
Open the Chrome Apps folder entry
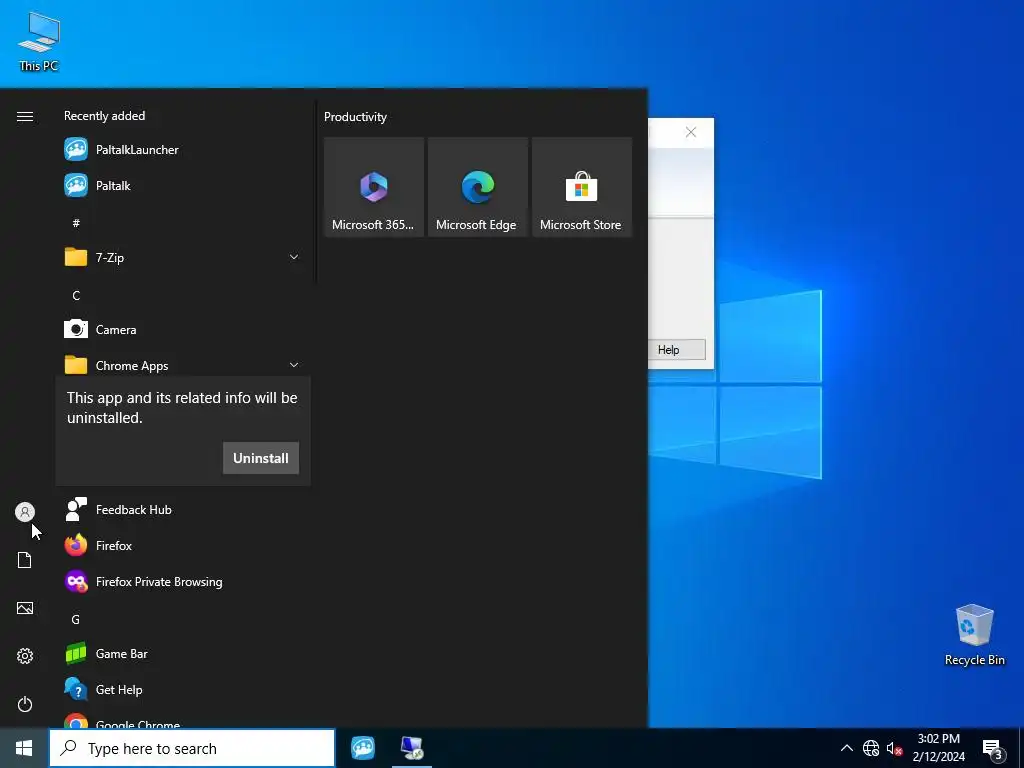tap(183, 365)
